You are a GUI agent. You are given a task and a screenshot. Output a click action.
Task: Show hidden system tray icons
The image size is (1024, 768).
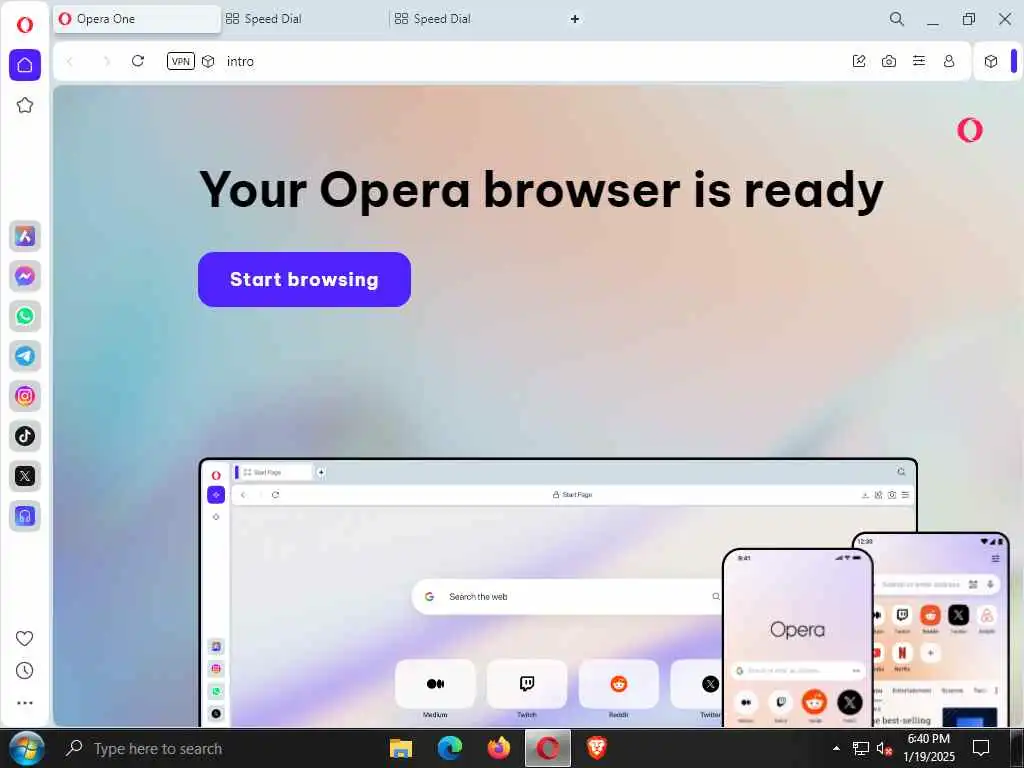[836, 748]
